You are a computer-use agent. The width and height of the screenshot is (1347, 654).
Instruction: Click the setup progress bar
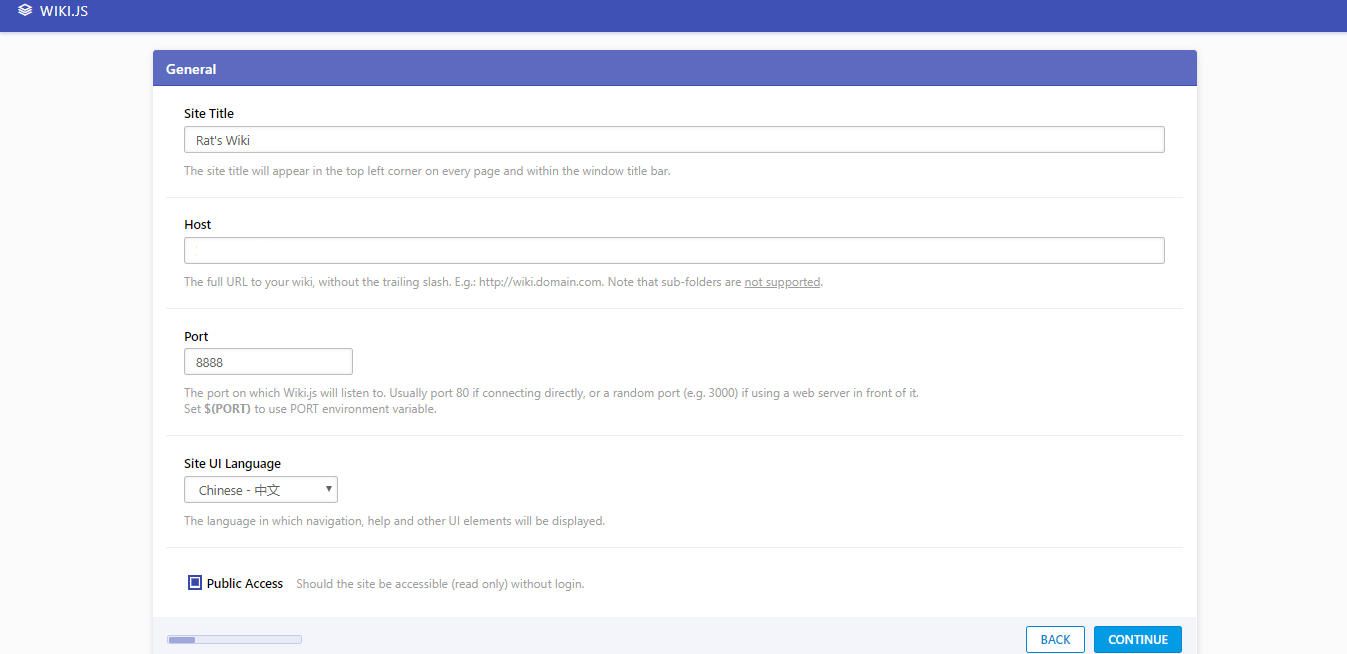coord(234,639)
